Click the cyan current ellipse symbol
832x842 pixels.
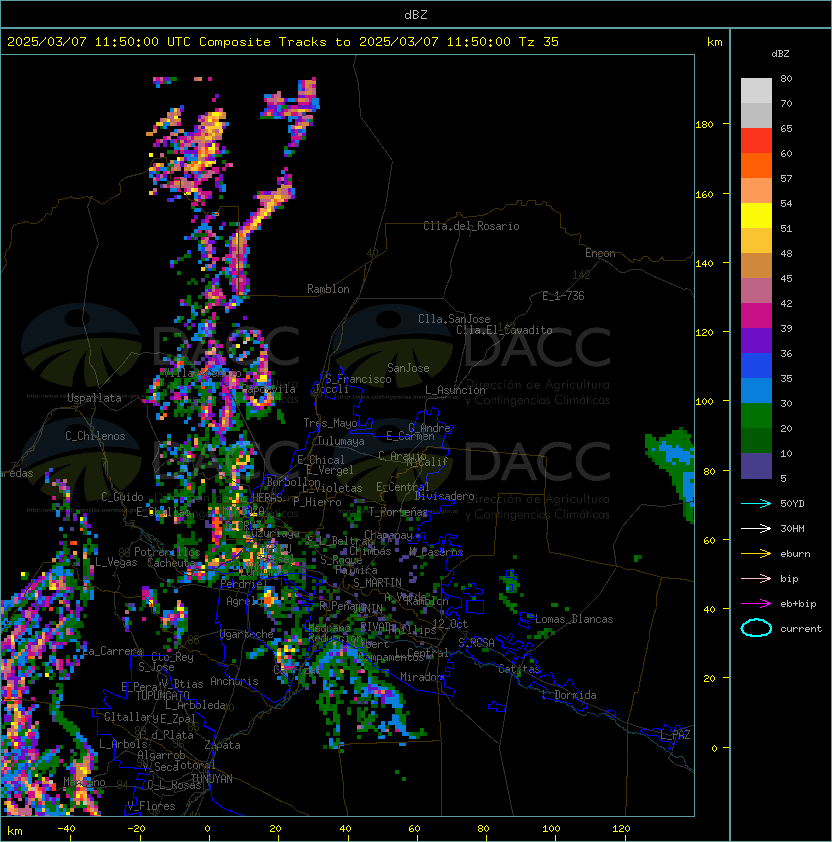756,628
